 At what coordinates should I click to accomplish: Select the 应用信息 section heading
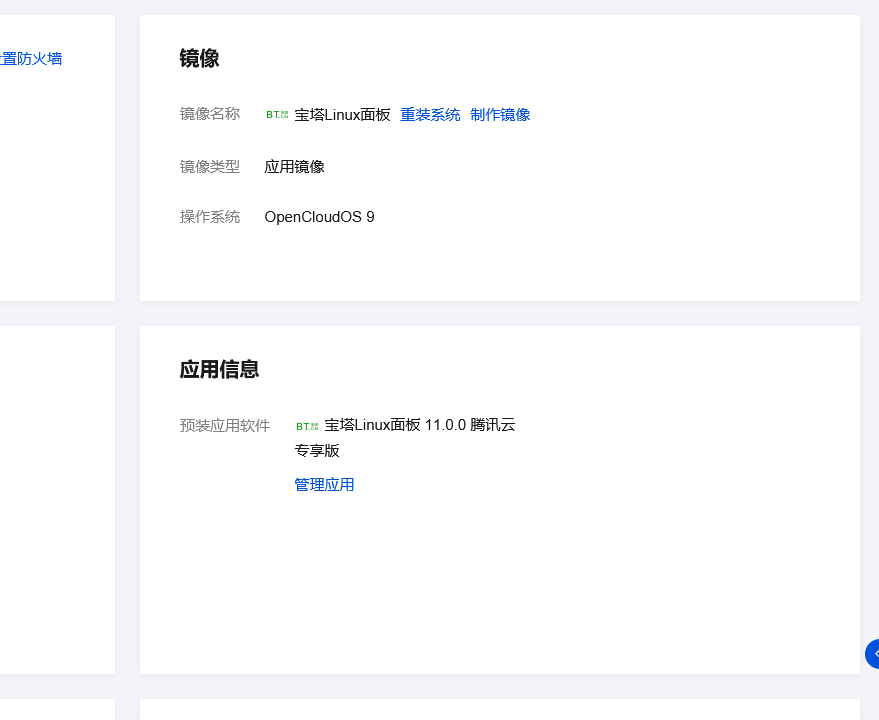(219, 370)
